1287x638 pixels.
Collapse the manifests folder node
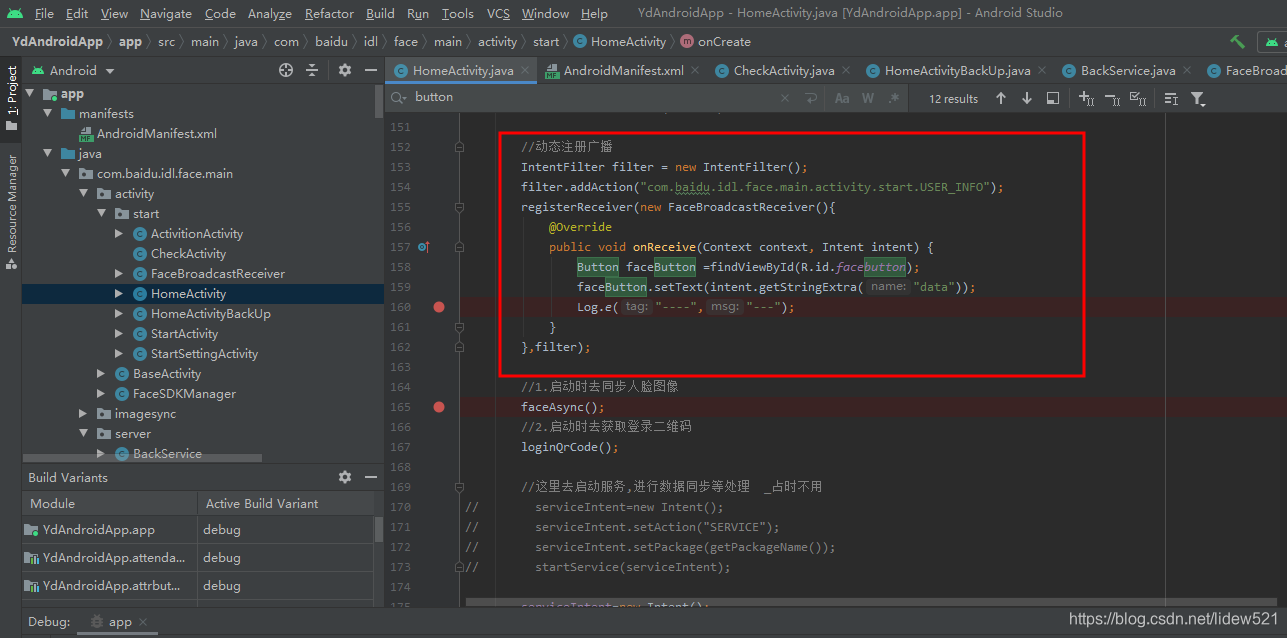48,114
